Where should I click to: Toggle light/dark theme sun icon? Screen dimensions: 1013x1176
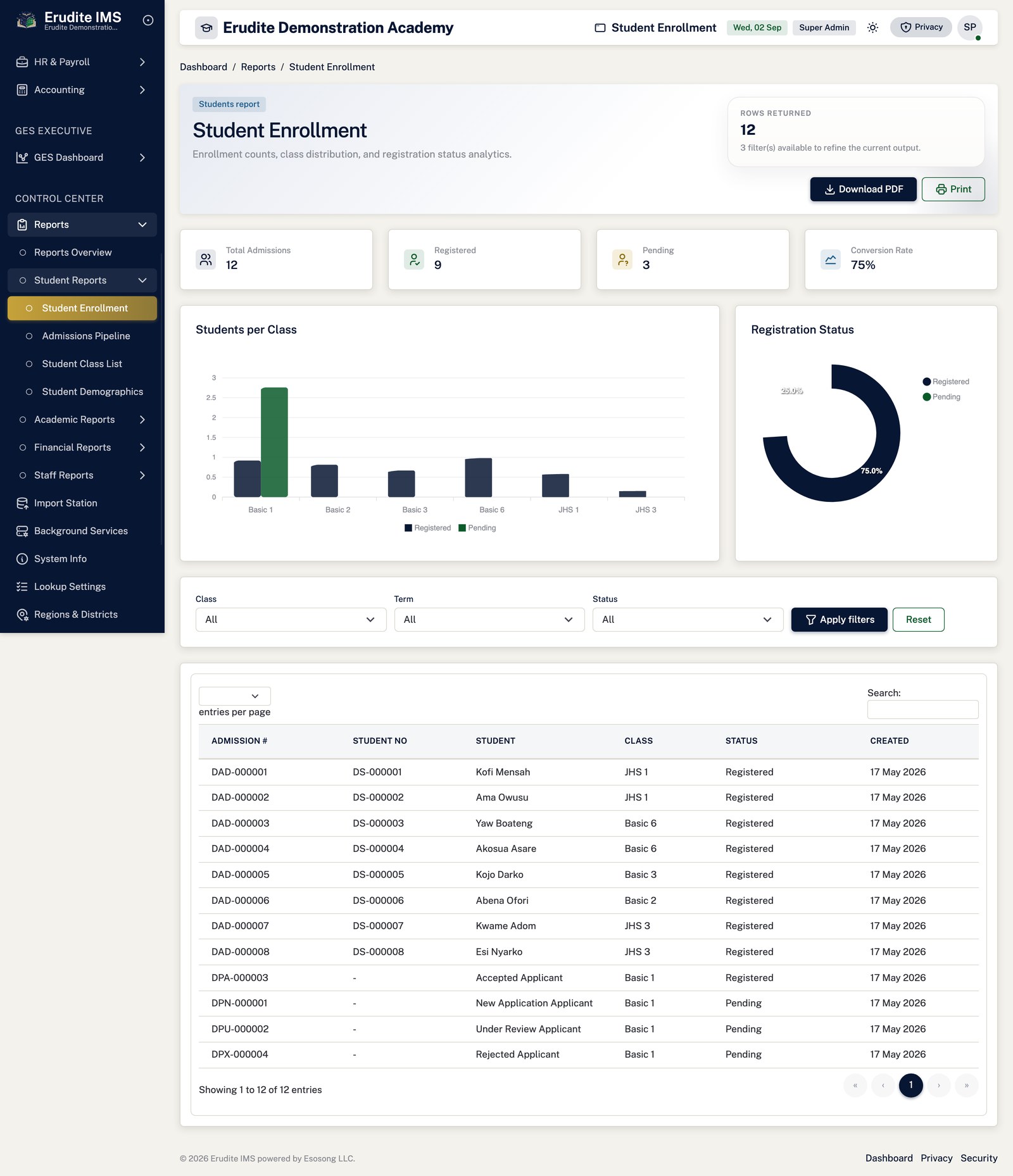point(872,27)
